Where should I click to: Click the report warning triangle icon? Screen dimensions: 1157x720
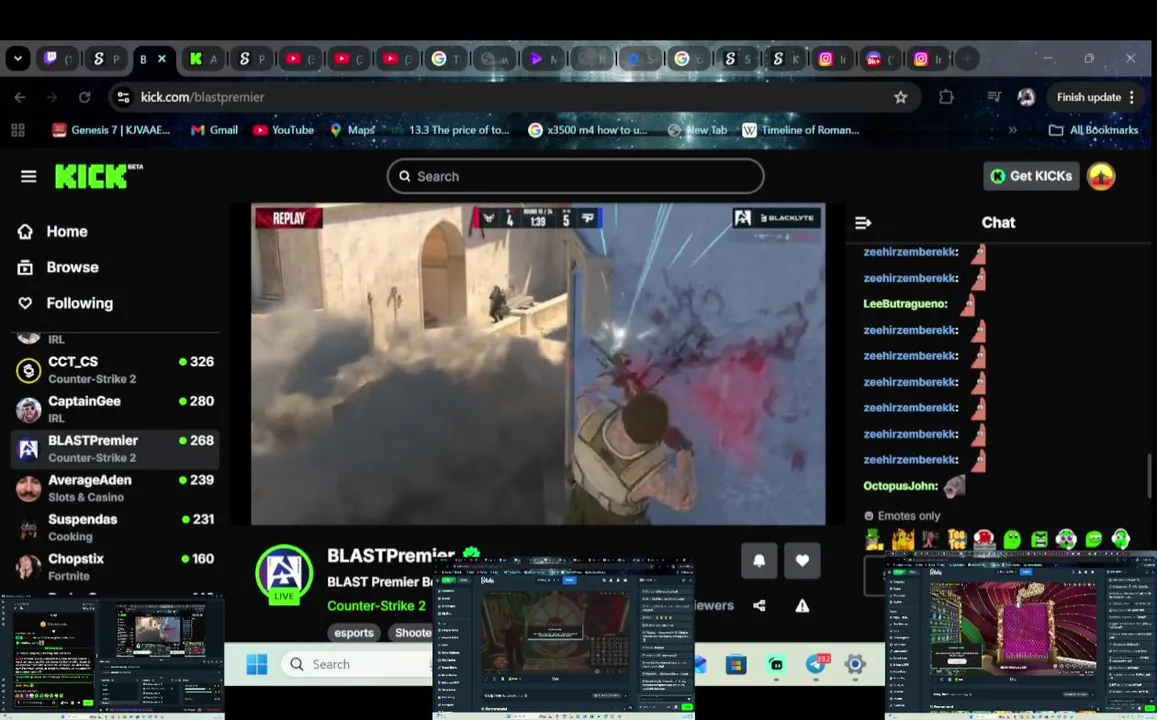802,606
